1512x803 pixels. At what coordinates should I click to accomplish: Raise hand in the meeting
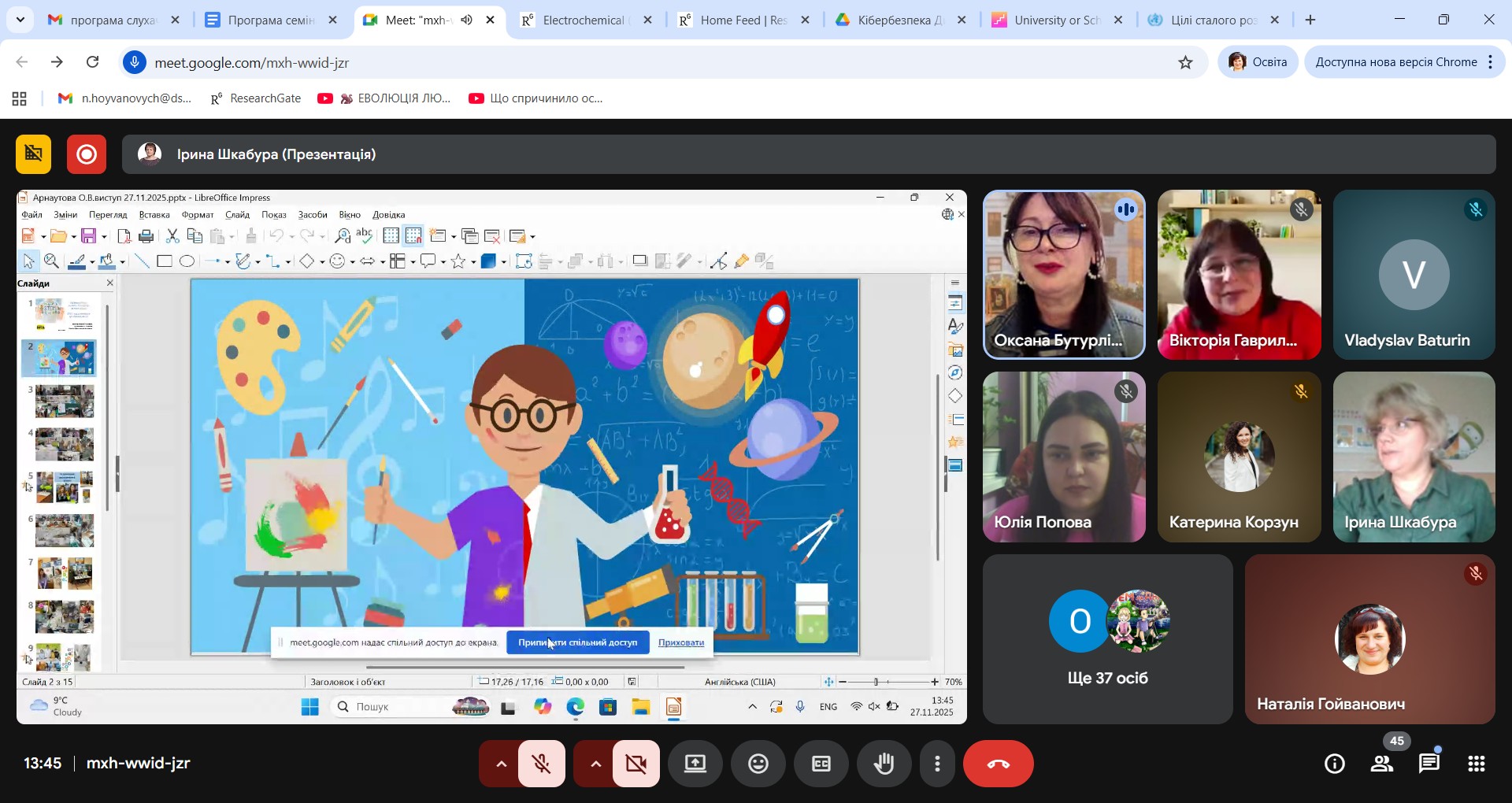coord(884,764)
